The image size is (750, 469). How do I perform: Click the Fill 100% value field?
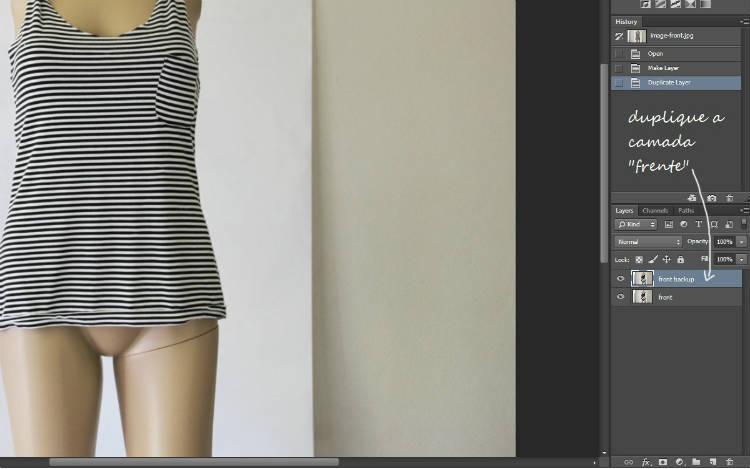[x=724, y=260]
